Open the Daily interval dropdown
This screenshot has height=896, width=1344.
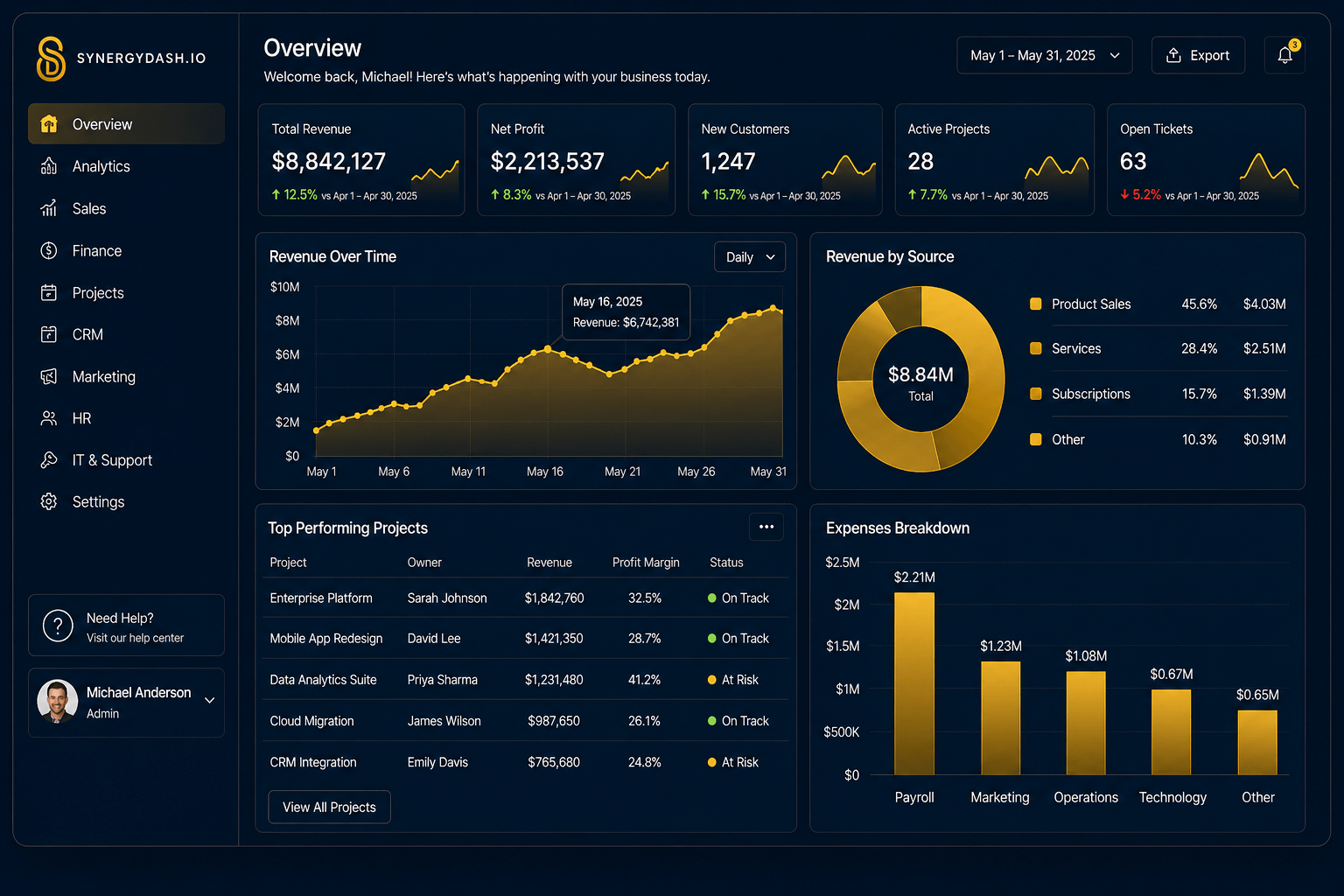coord(750,257)
